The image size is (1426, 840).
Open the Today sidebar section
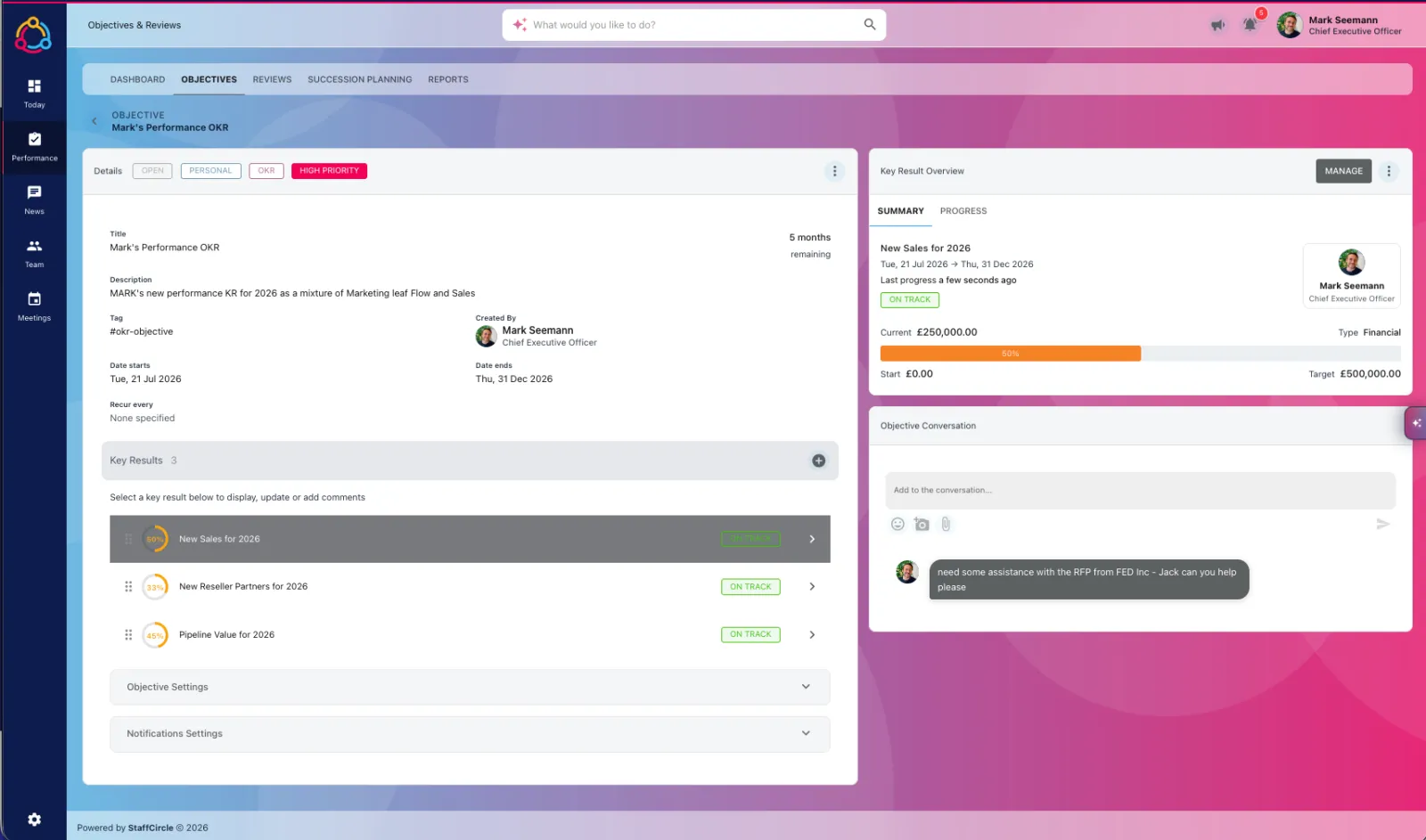34,93
